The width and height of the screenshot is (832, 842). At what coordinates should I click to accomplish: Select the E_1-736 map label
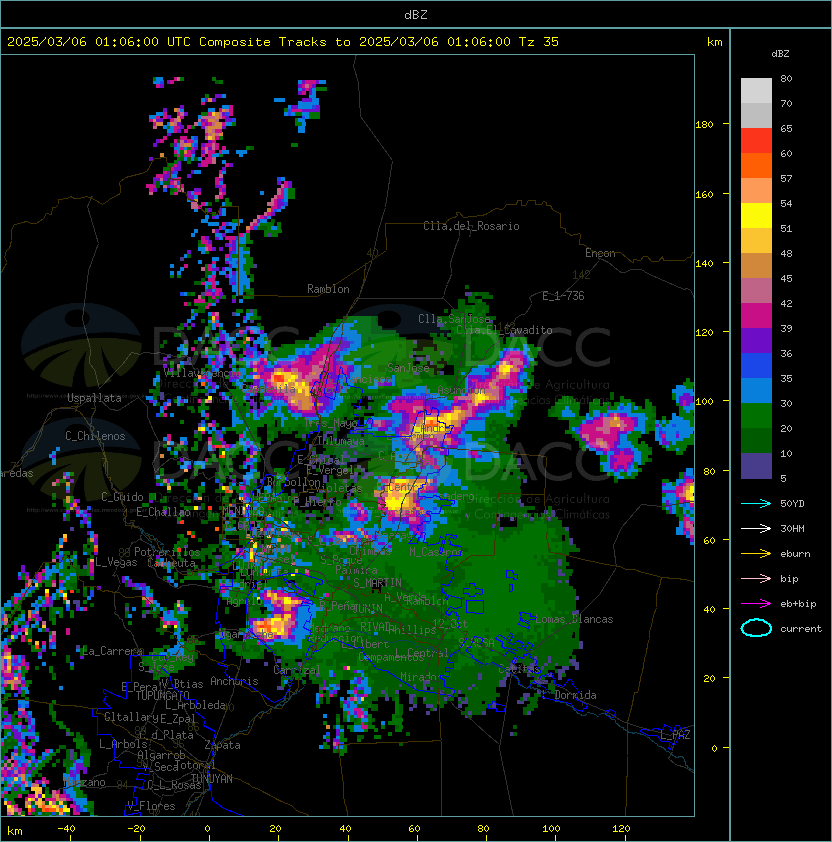click(563, 296)
